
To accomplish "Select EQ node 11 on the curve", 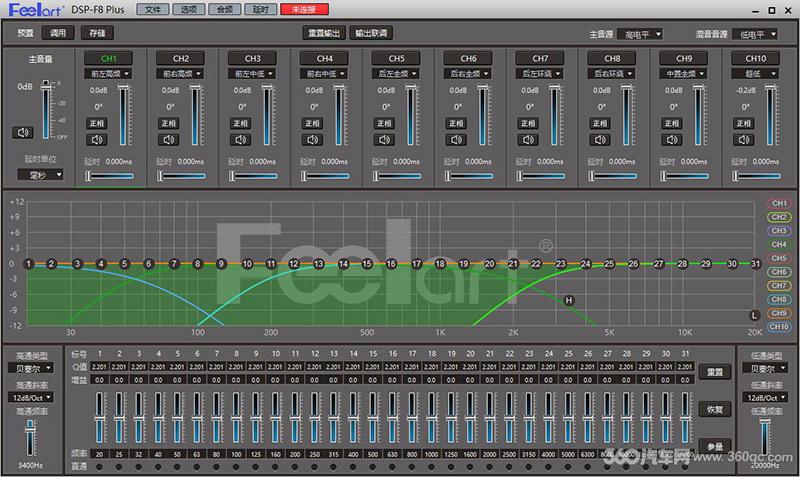I will point(271,264).
